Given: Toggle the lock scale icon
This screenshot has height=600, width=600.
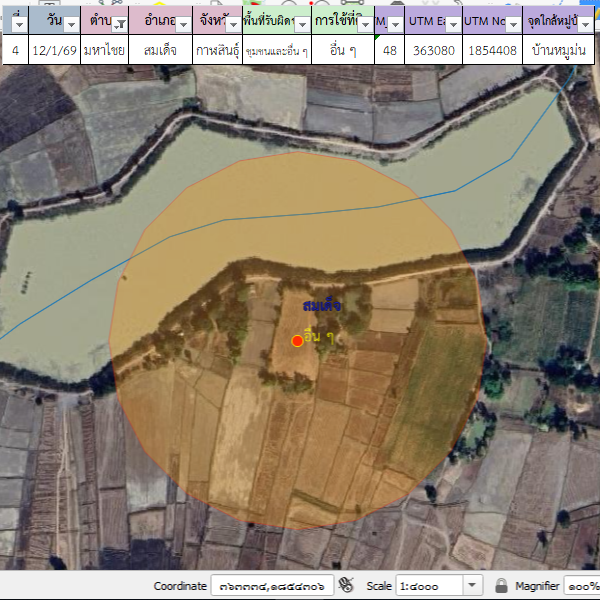Looking at the screenshot, I should click(501, 585).
